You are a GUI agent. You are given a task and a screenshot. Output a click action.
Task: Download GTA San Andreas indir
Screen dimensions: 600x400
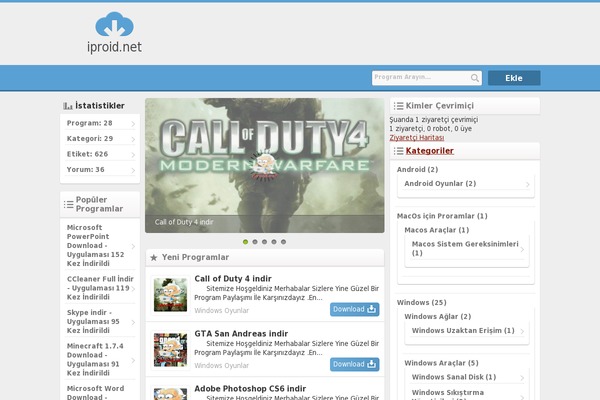click(x=355, y=364)
